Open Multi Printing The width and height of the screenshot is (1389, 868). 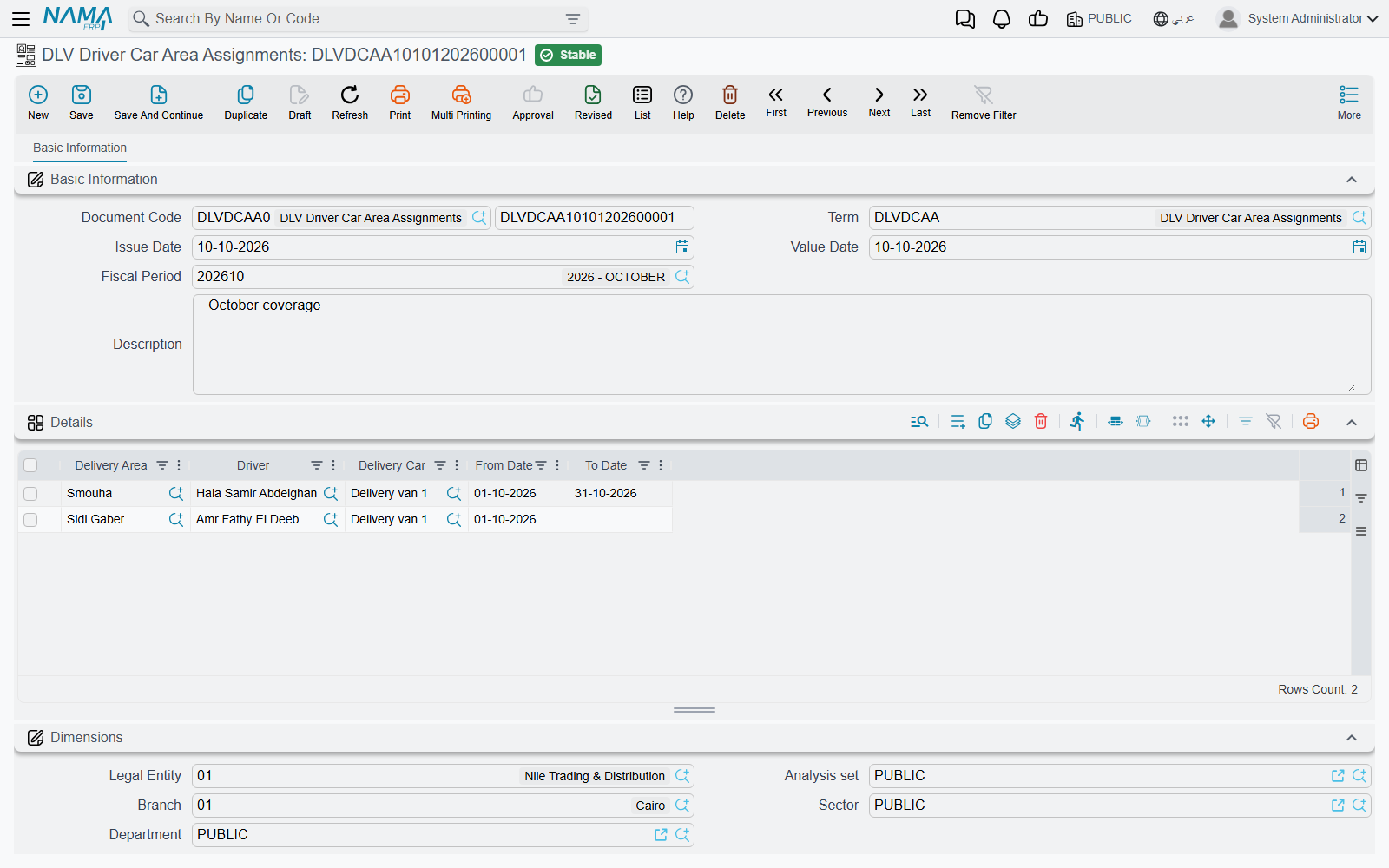461,102
